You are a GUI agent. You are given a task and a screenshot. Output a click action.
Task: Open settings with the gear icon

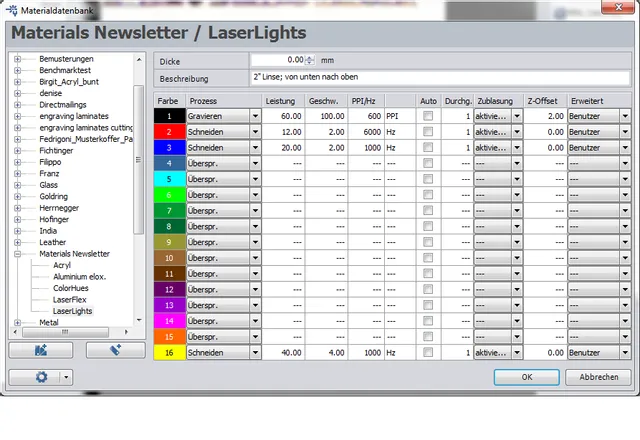(x=42, y=377)
